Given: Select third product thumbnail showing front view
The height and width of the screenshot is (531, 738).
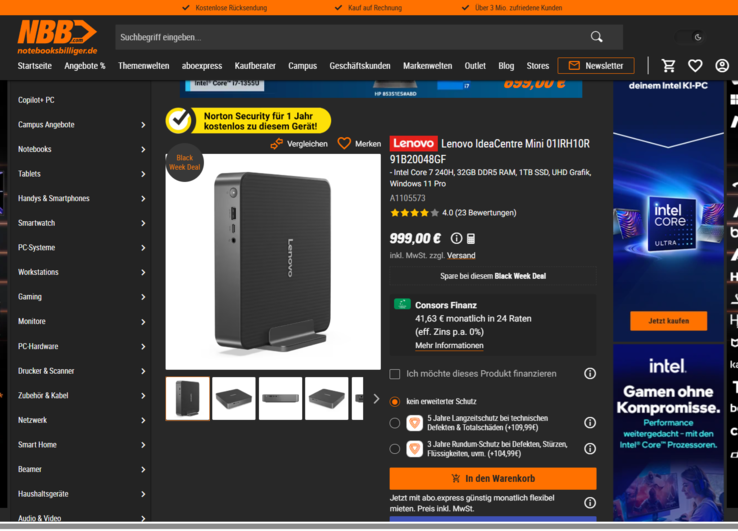Looking at the screenshot, I should tap(280, 398).
